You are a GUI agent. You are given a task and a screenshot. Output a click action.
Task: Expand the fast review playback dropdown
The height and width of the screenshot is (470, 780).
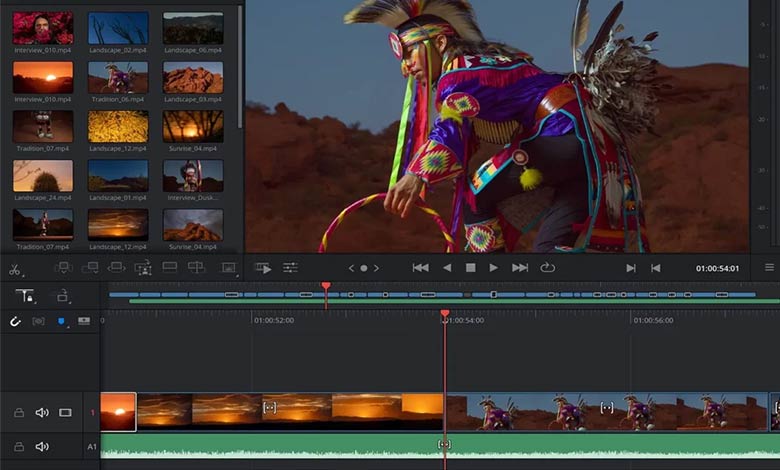263,268
